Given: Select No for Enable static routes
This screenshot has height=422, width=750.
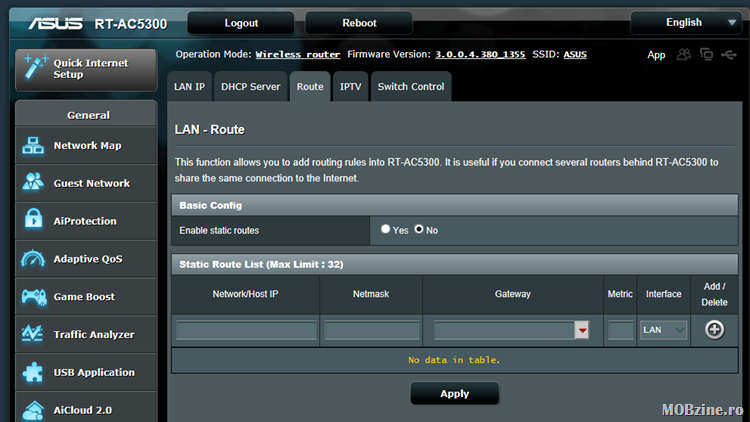Looking at the screenshot, I should coord(419,229).
